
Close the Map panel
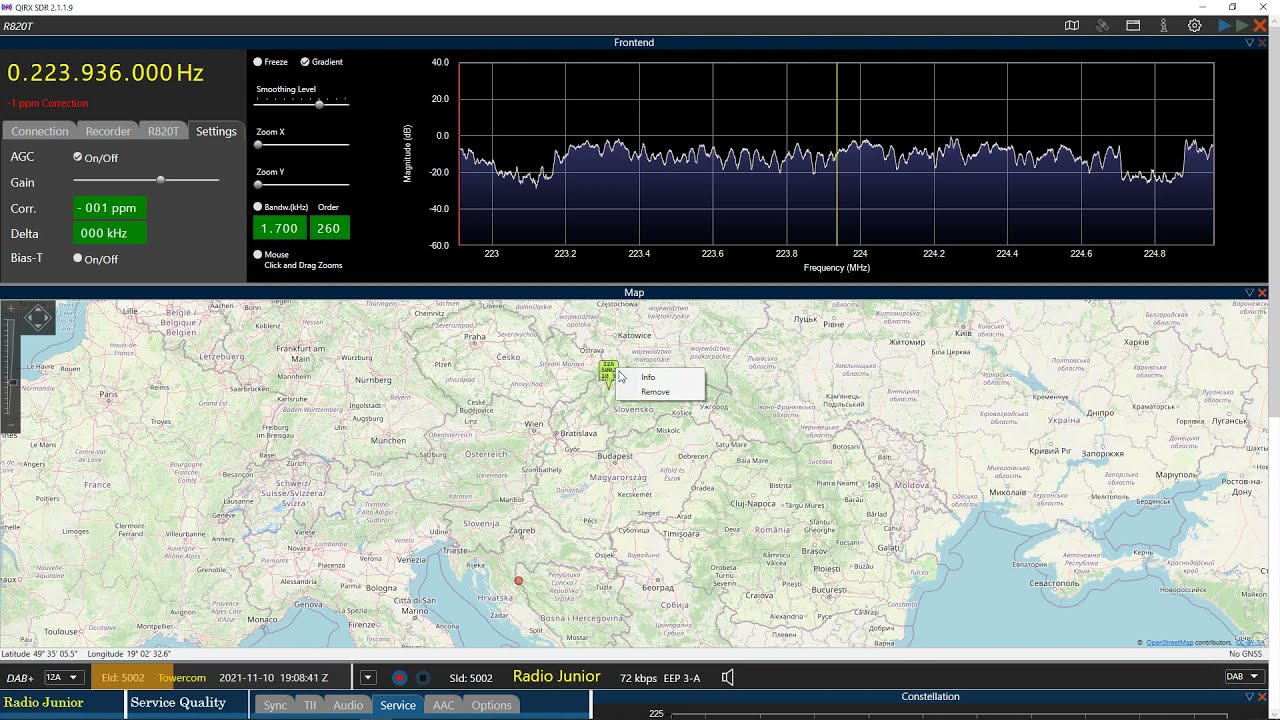point(1262,292)
